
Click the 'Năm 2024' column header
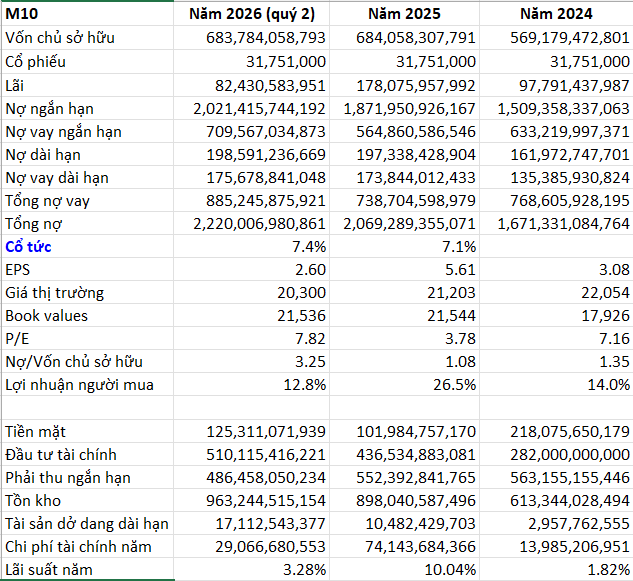click(556, 14)
